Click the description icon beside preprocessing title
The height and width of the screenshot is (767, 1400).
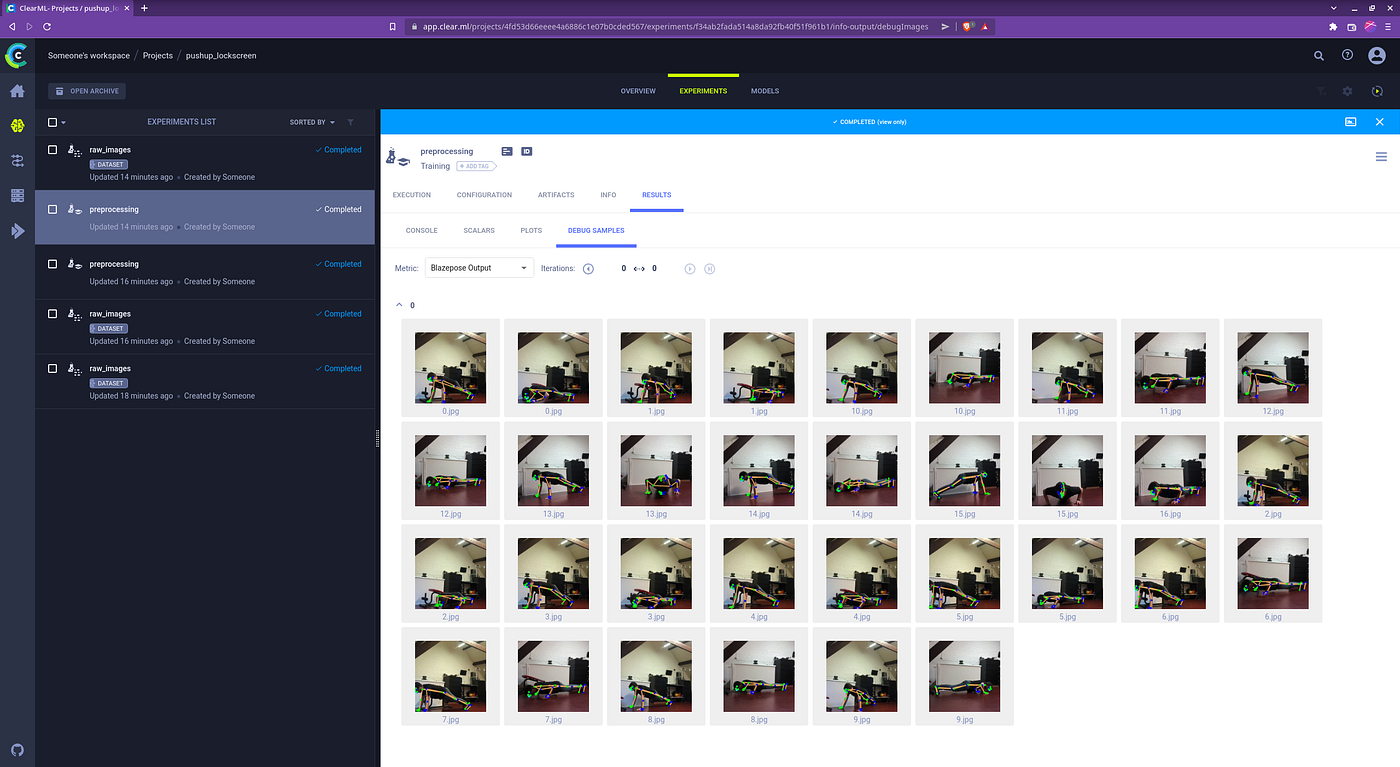(x=507, y=151)
